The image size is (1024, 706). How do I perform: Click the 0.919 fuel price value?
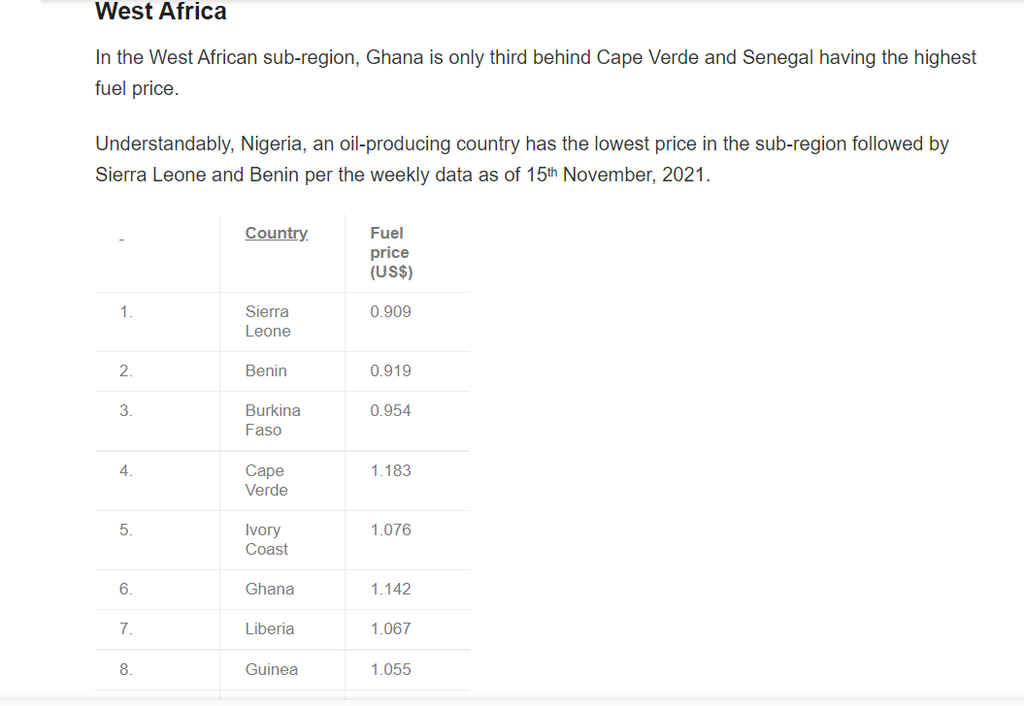coord(391,371)
